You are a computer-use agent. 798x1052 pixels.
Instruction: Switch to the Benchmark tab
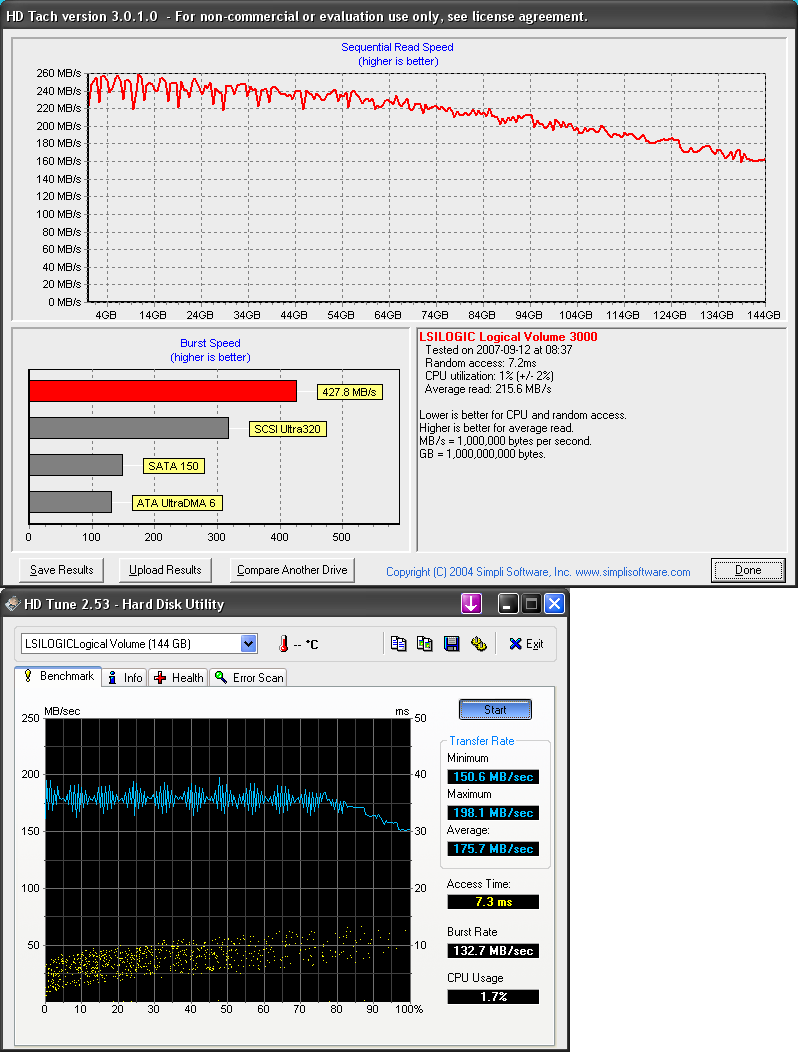click(x=58, y=676)
